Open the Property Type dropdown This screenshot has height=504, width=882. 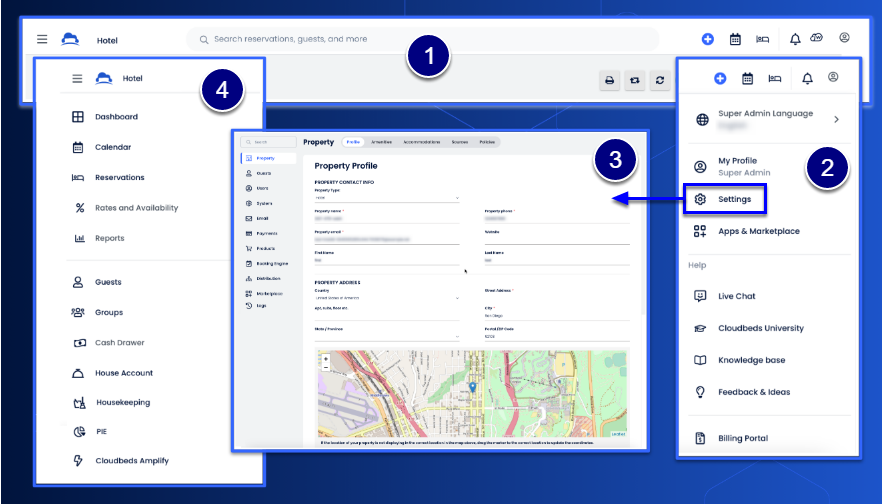point(386,198)
